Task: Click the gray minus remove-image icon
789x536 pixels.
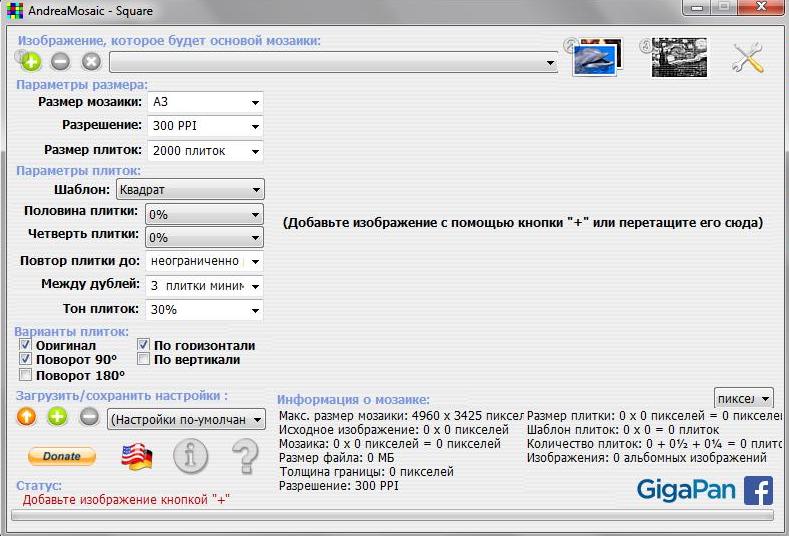Action: 60,62
